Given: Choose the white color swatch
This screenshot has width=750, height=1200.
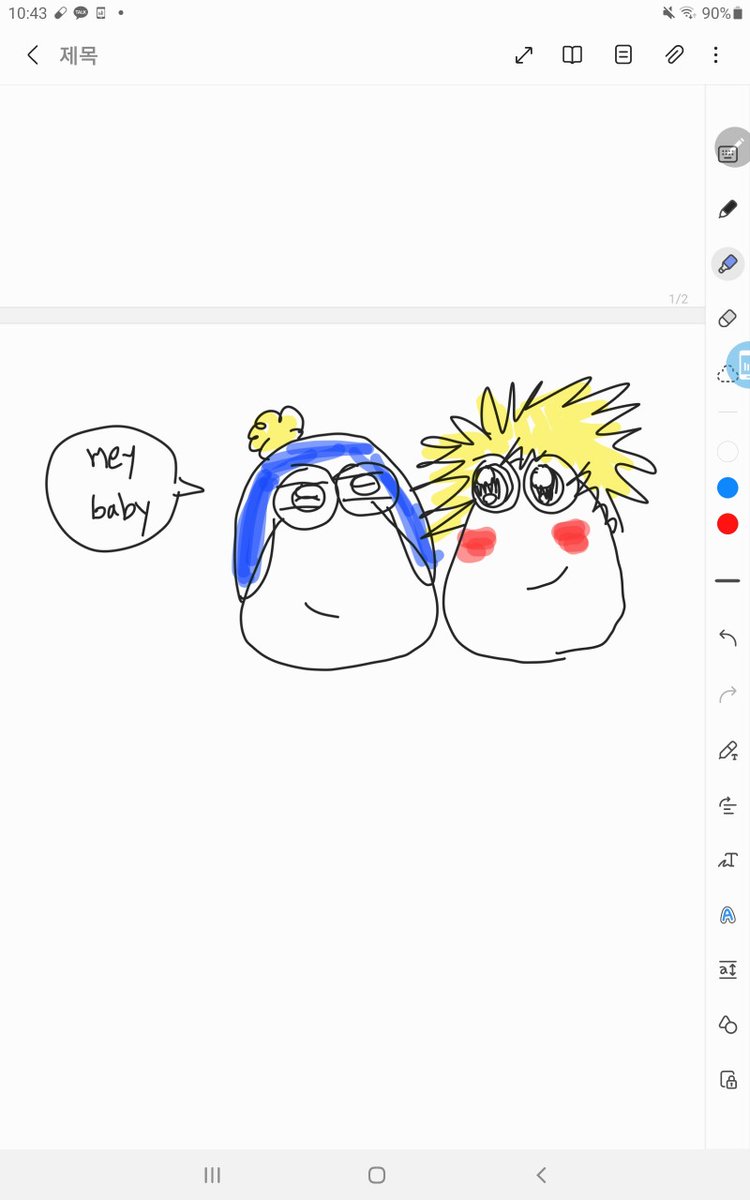Looking at the screenshot, I should pos(728,452).
